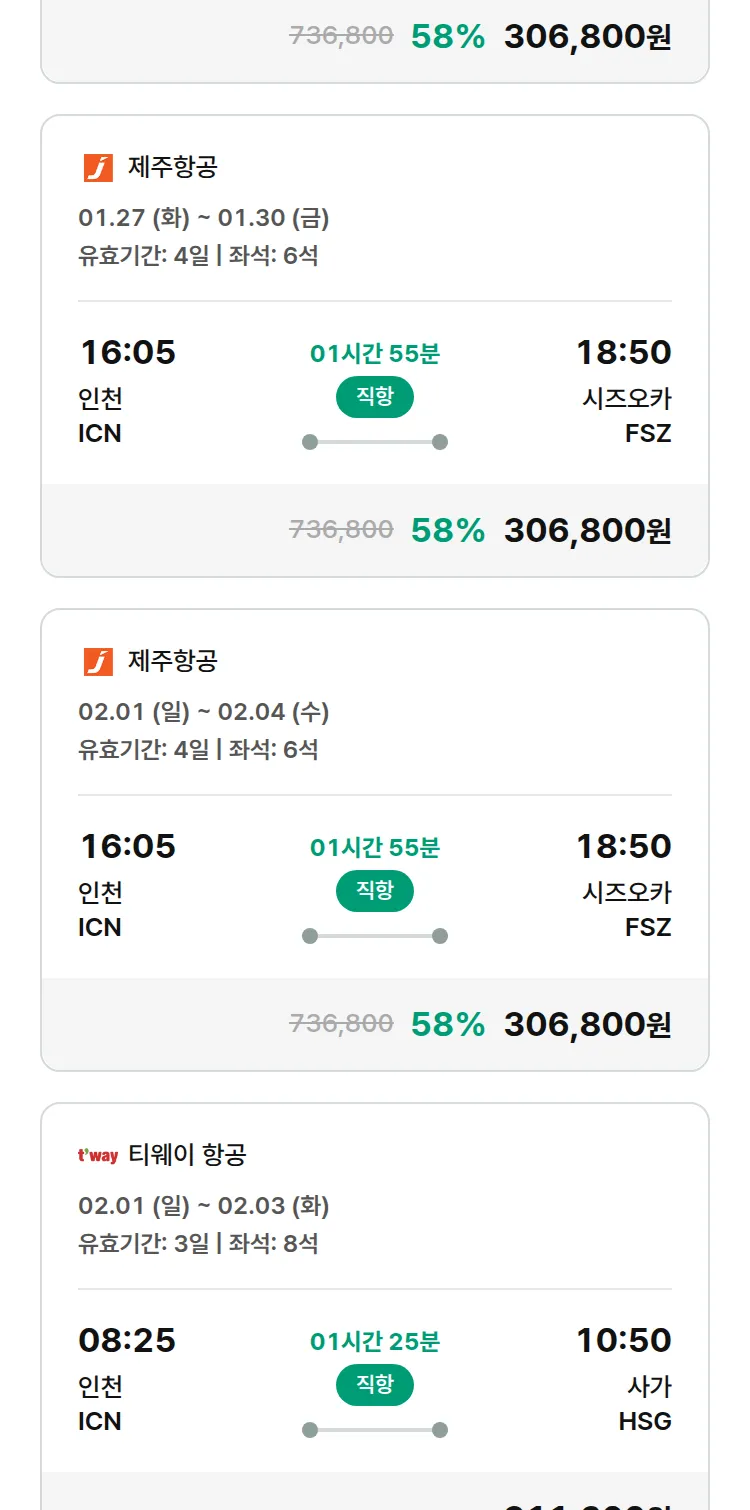
Task: Click 306,800원 price on the topmost card
Action: pyautogui.click(x=587, y=37)
